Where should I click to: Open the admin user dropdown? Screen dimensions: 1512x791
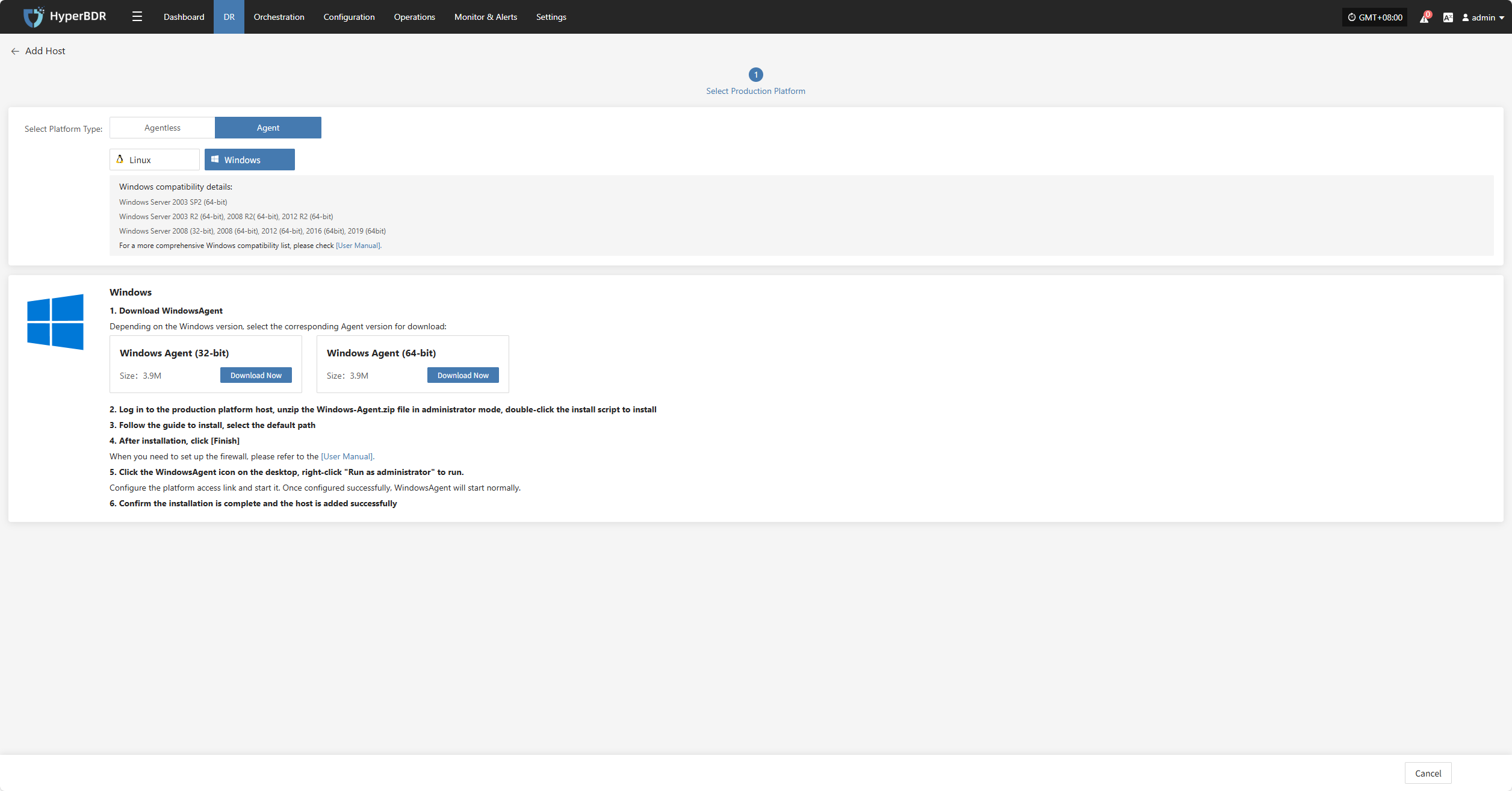pyautogui.click(x=1483, y=17)
